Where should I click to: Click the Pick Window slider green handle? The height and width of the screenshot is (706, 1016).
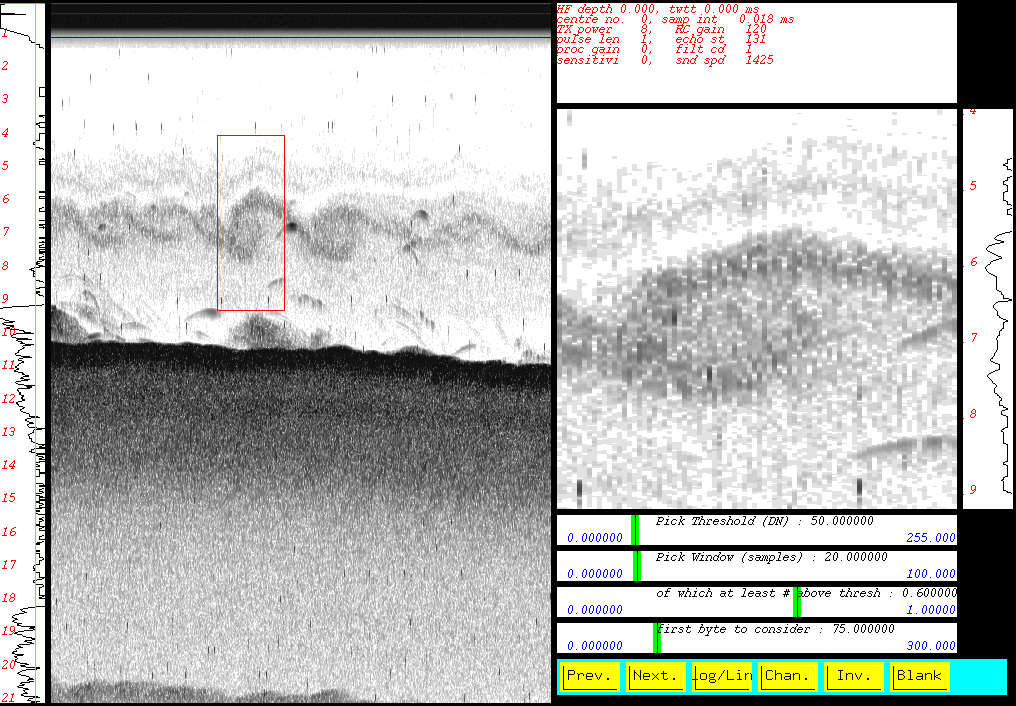click(x=637, y=565)
